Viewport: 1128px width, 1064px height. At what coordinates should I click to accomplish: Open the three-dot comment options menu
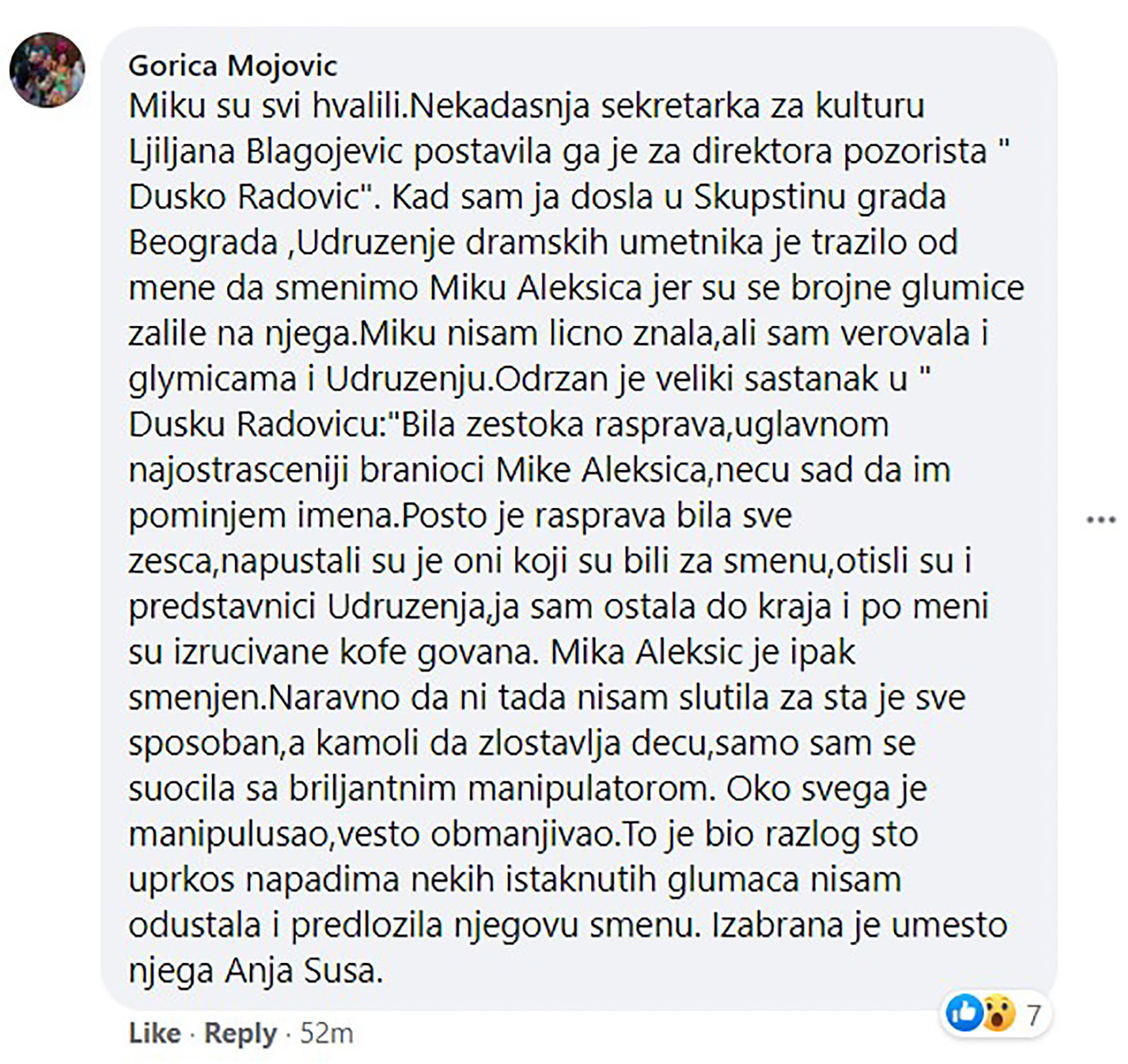tap(1101, 520)
